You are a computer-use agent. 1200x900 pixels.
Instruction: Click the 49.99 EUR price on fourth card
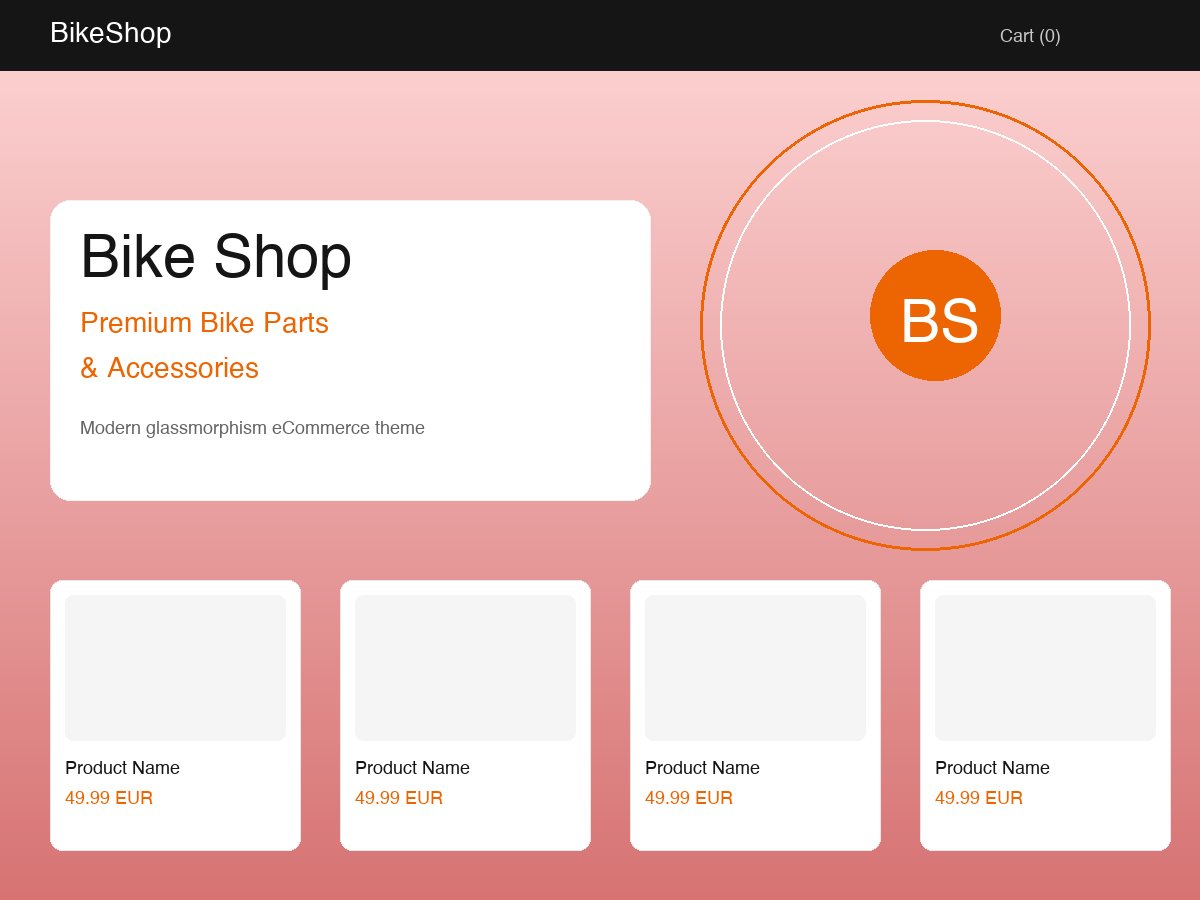click(x=979, y=798)
